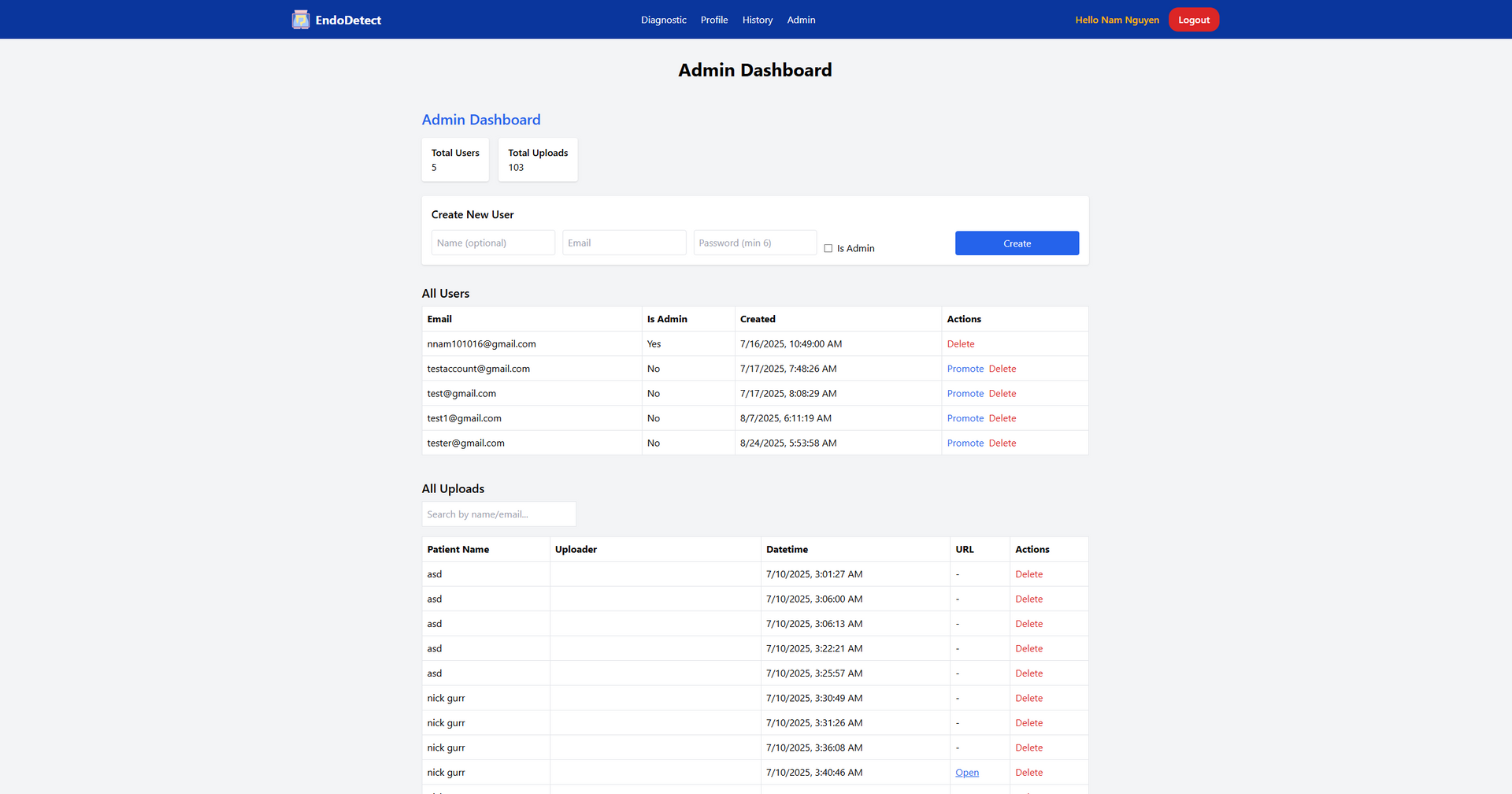Screen dimensions: 1512x794
Task: Promote testaccount@gmail.com to admin
Action: pyautogui.click(x=965, y=369)
